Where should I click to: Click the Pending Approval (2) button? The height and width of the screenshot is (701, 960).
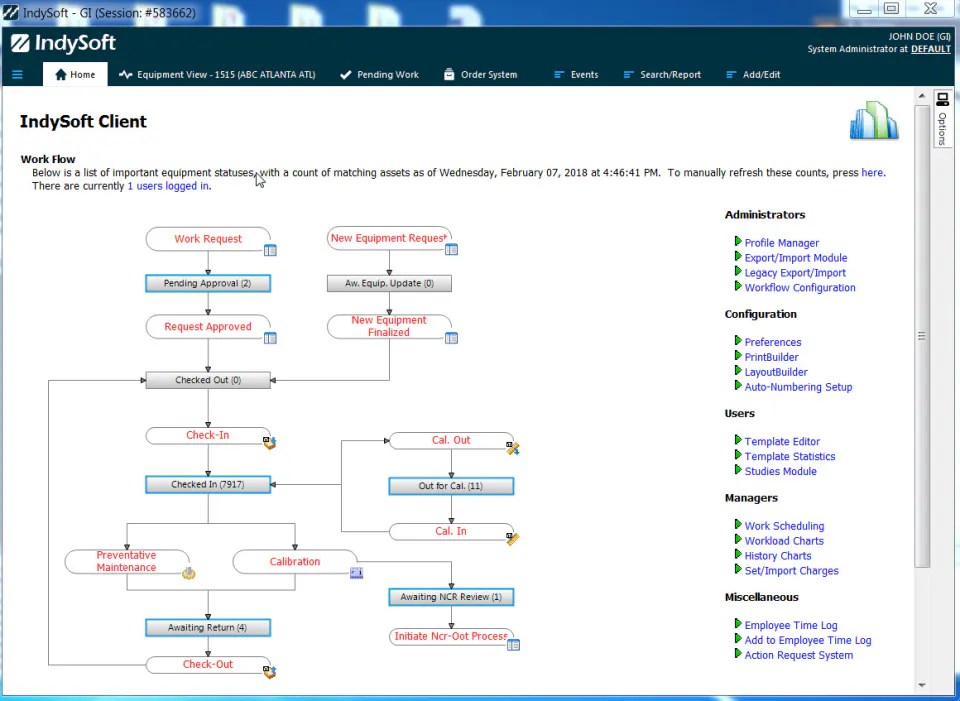tap(208, 283)
